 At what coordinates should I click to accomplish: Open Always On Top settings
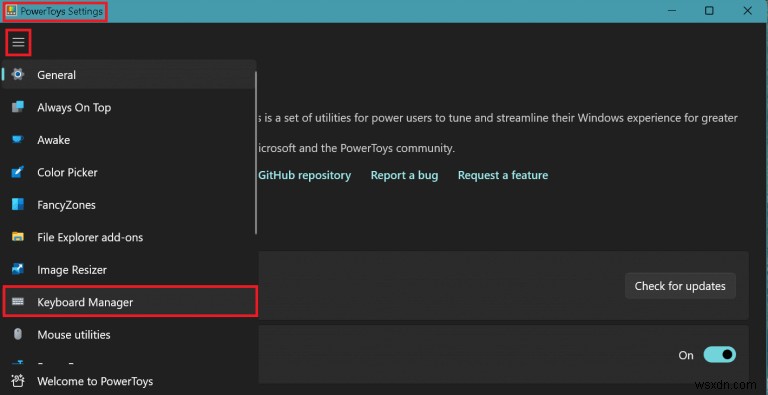tap(129, 107)
